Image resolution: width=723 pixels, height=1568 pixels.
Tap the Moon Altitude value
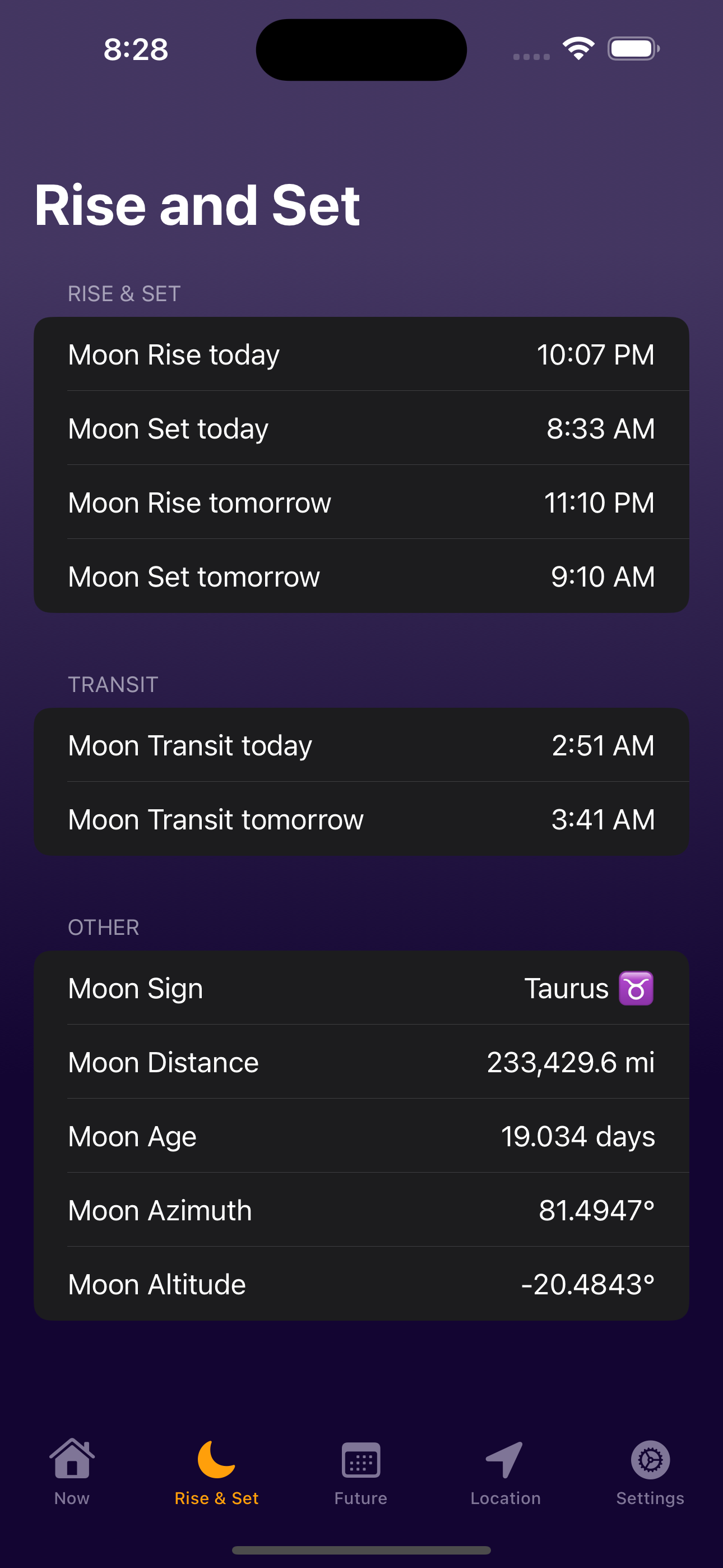[x=588, y=1284]
